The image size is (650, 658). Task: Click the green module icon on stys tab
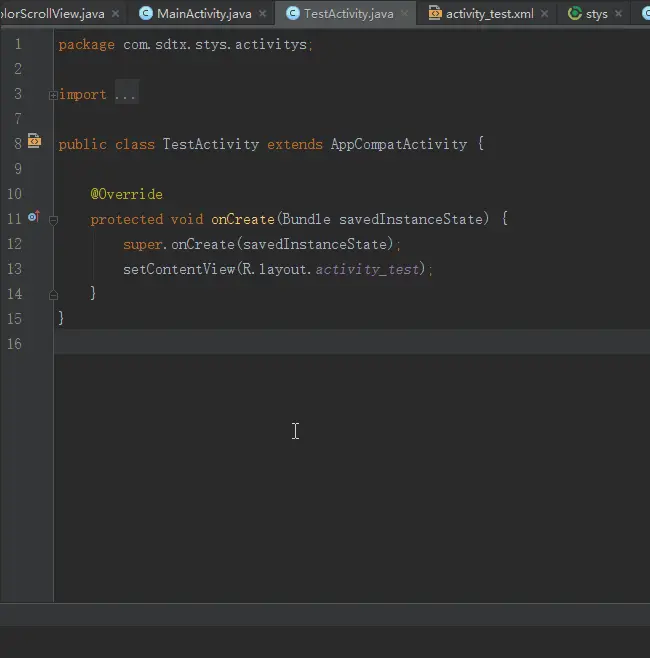click(574, 13)
